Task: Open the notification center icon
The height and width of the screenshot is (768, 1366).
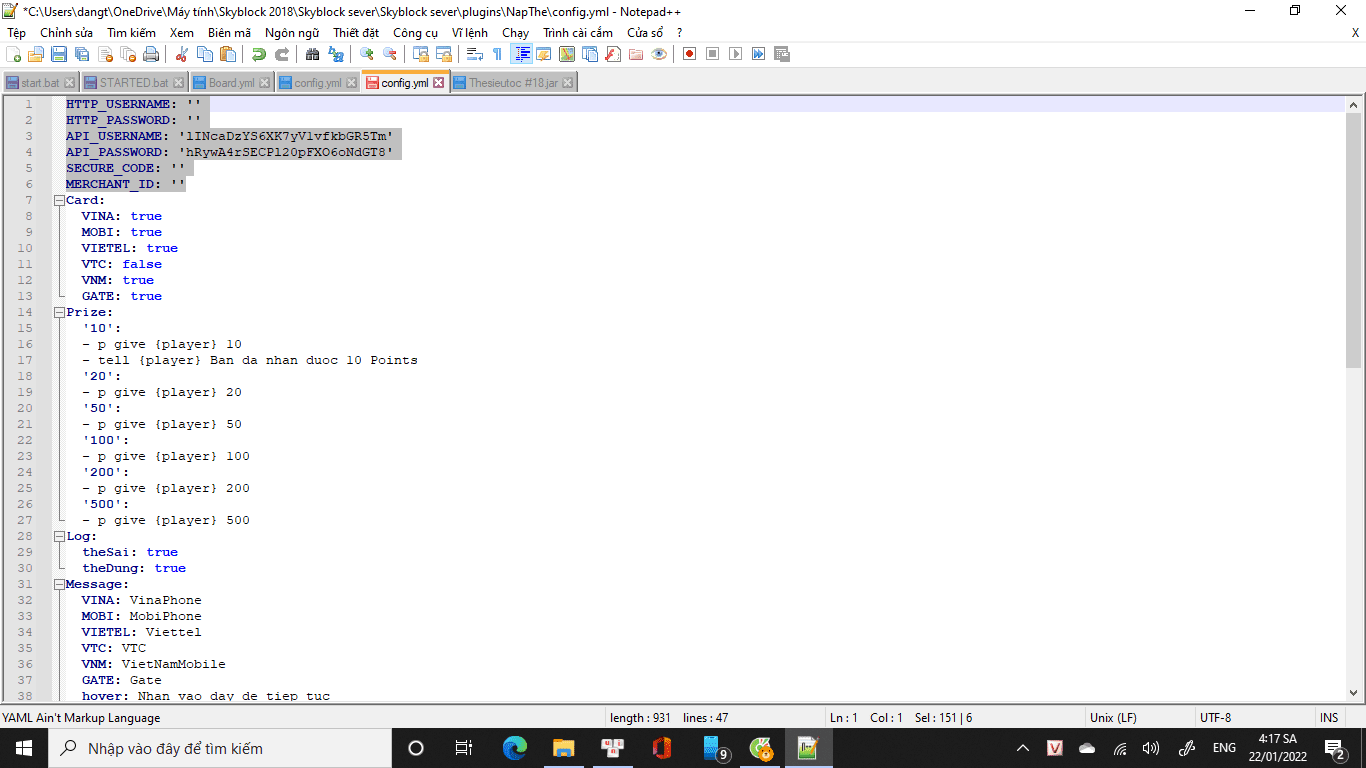Action: coord(1334,748)
